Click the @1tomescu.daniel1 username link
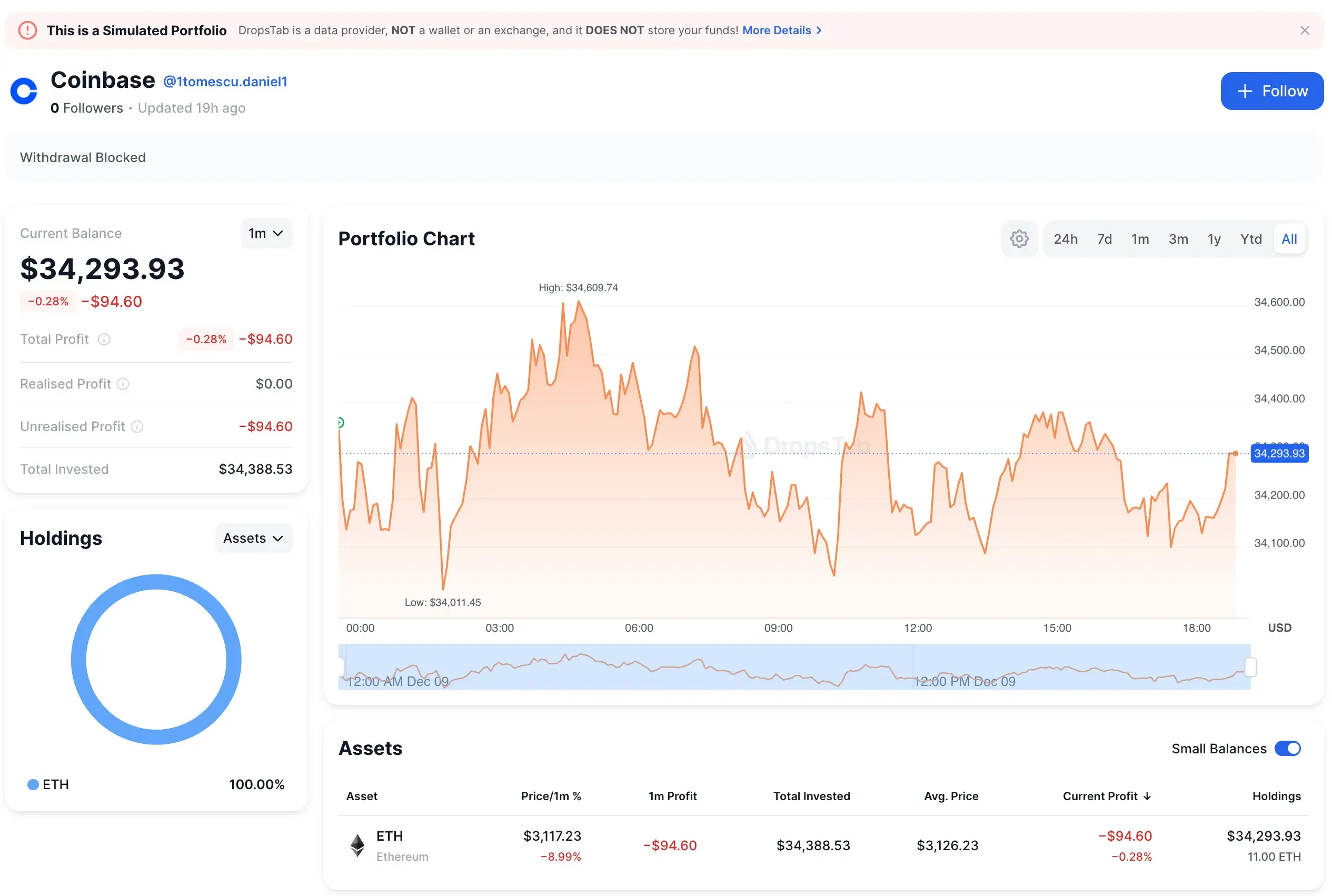 [225, 81]
